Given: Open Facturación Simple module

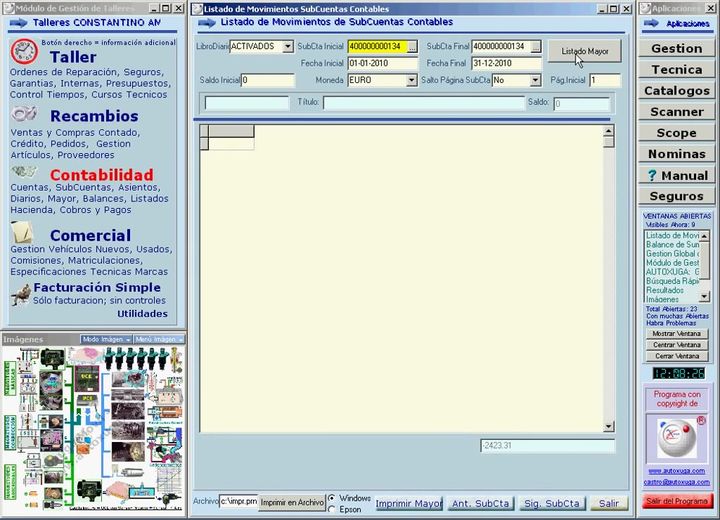Looking at the screenshot, I should tap(97, 288).
